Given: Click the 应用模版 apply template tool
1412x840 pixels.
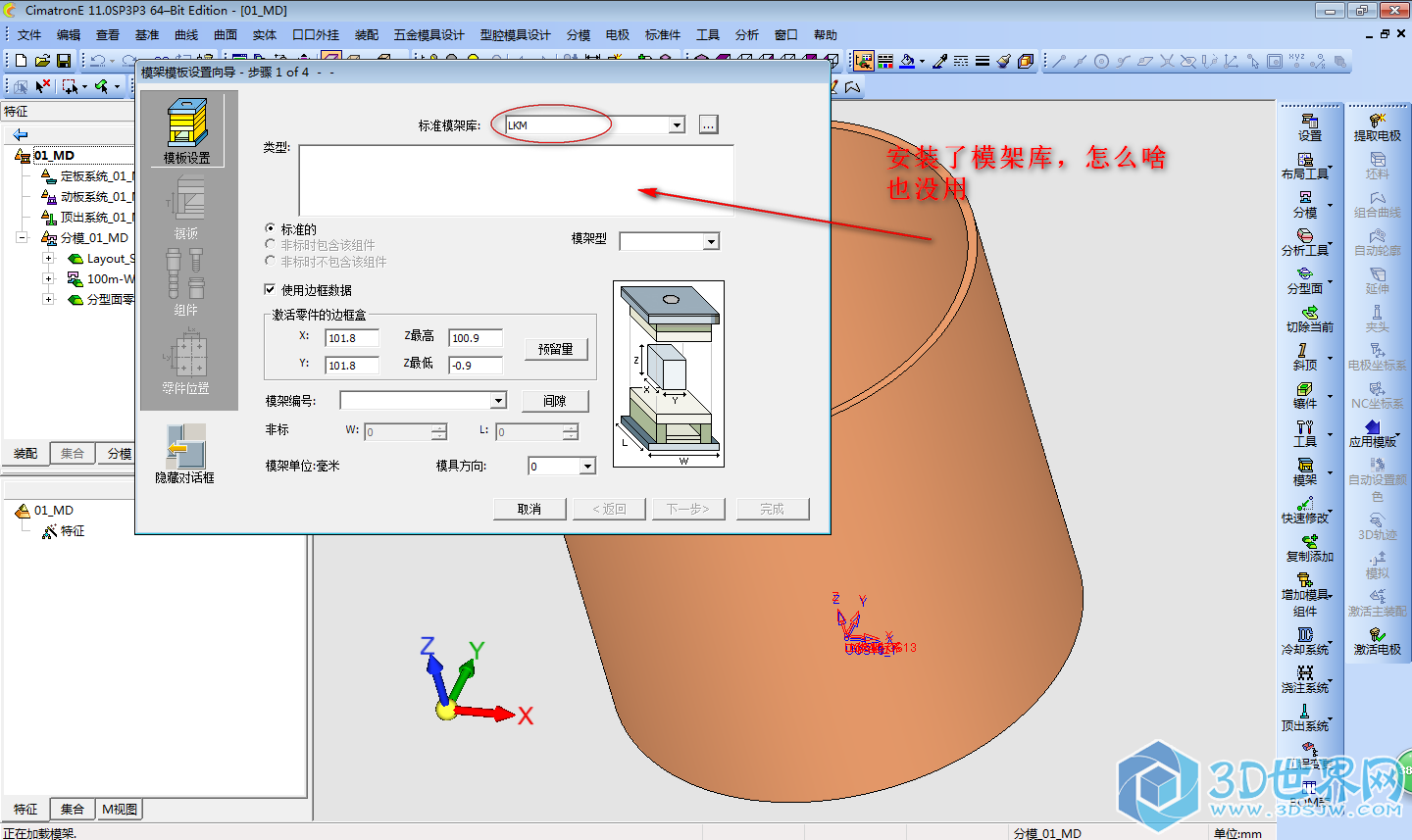Looking at the screenshot, I should [x=1373, y=433].
